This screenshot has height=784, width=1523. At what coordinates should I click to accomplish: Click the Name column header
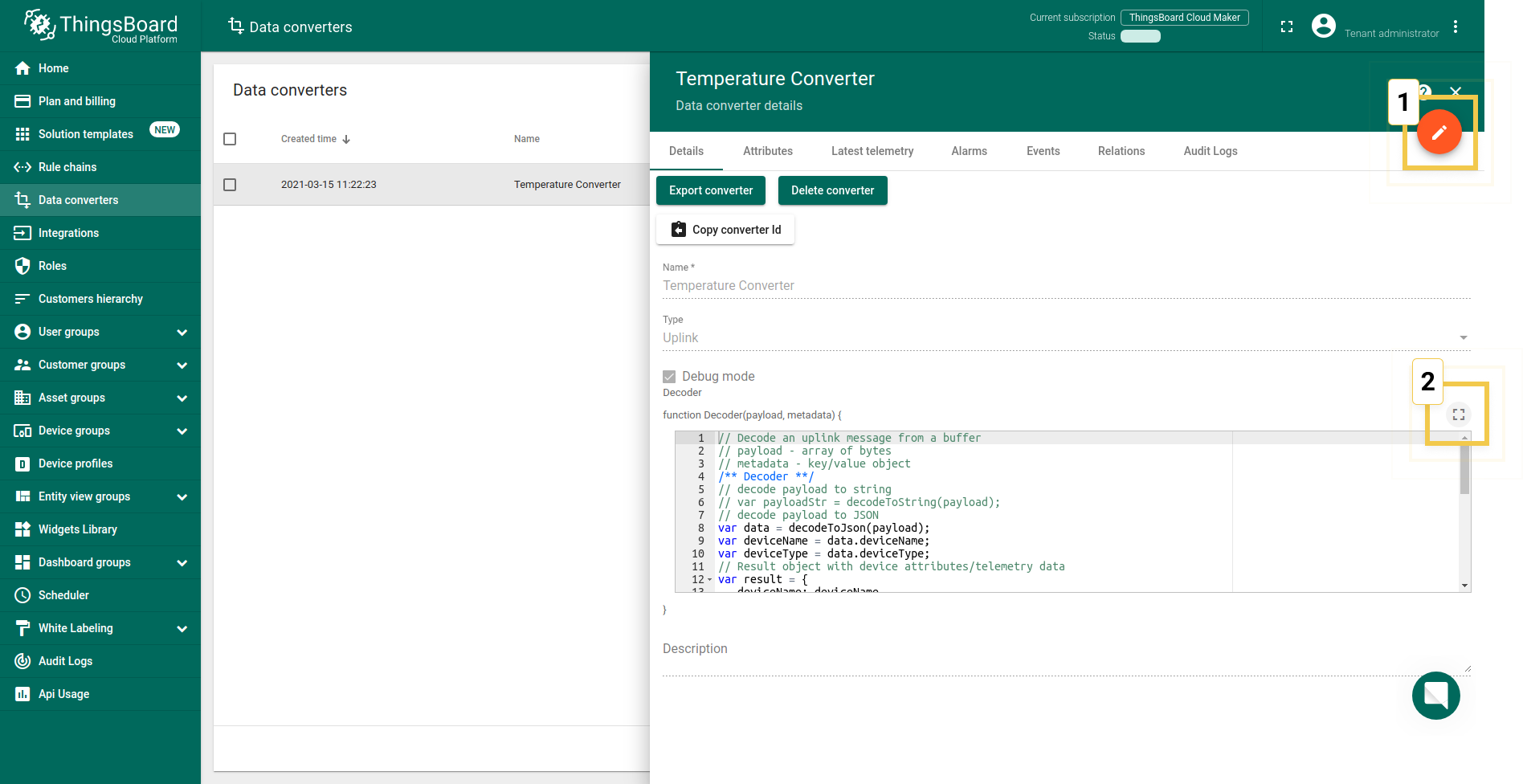click(527, 139)
